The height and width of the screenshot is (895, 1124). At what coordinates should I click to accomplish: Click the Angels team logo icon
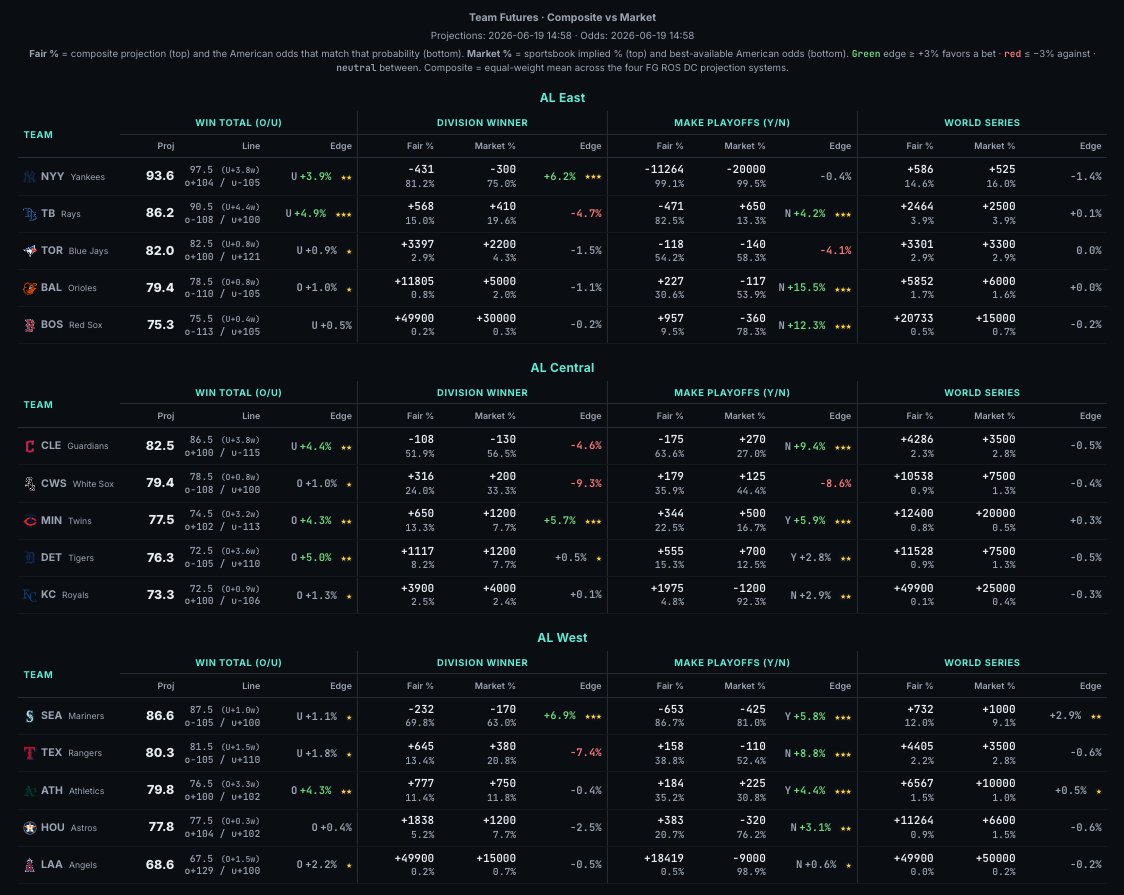point(29,865)
